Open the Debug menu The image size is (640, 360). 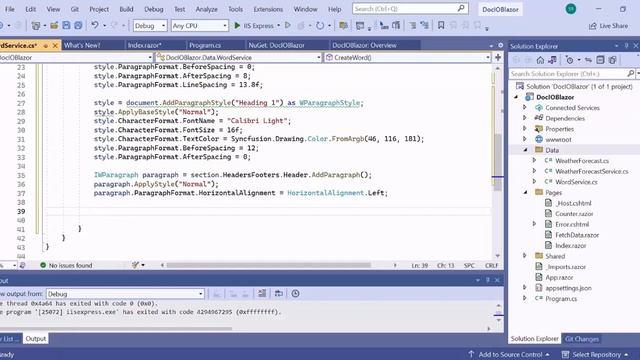(x=153, y=9)
